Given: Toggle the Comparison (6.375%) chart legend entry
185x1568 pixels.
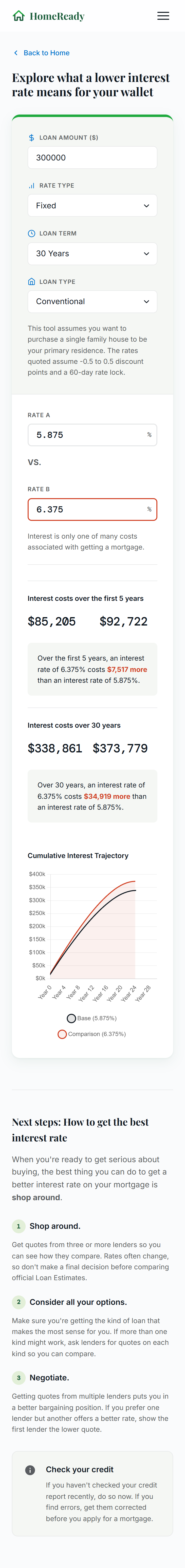Looking at the screenshot, I should (x=92, y=1034).
